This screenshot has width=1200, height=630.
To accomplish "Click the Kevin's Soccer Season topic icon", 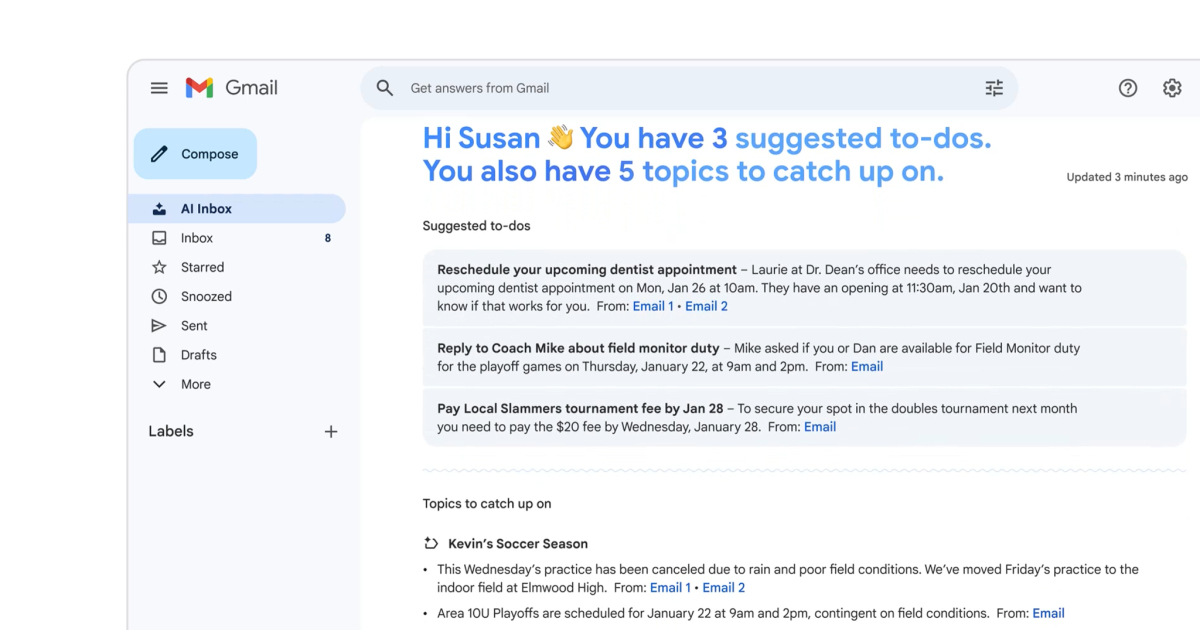I will click(431, 544).
